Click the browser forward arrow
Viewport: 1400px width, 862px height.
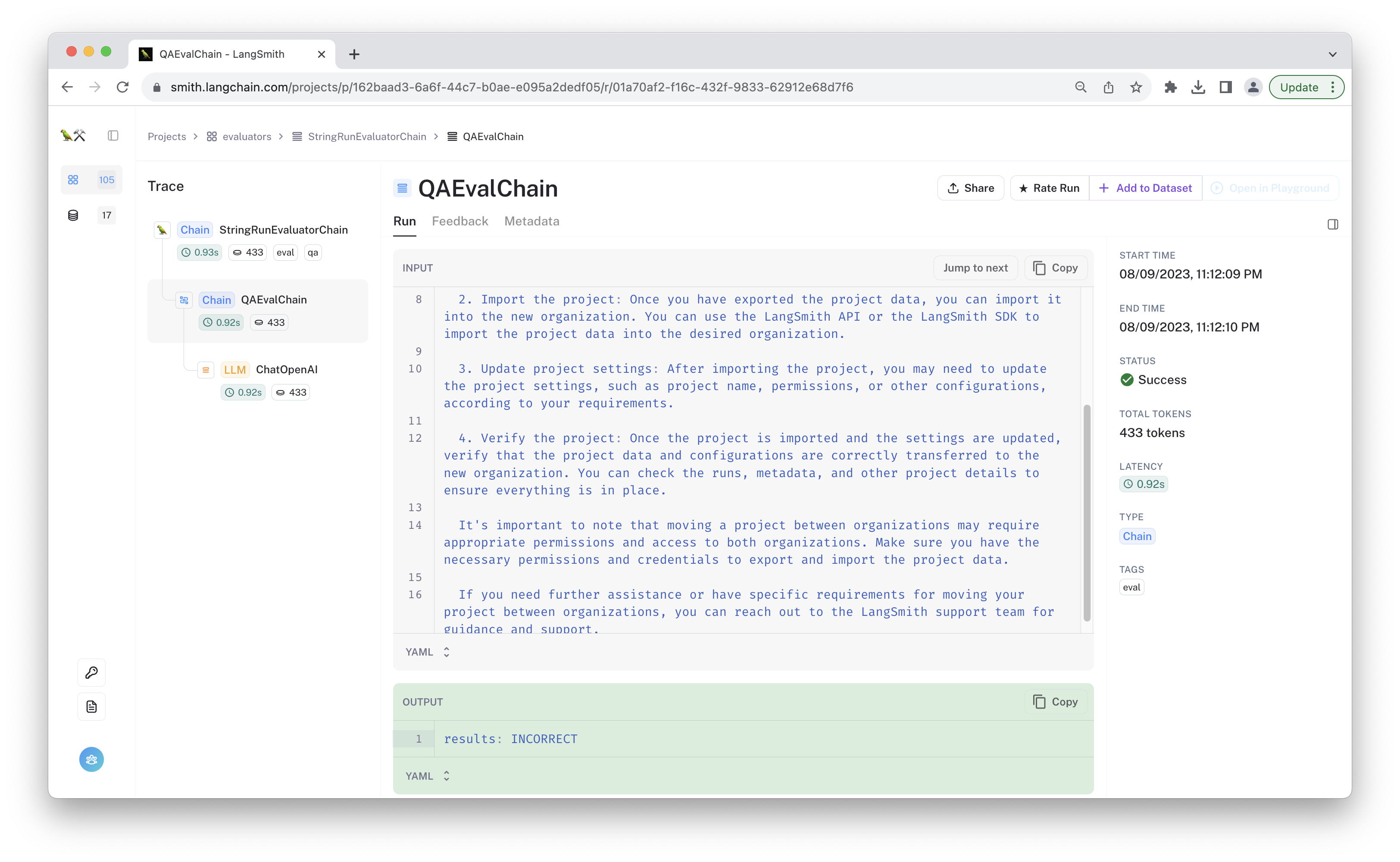[95, 87]
